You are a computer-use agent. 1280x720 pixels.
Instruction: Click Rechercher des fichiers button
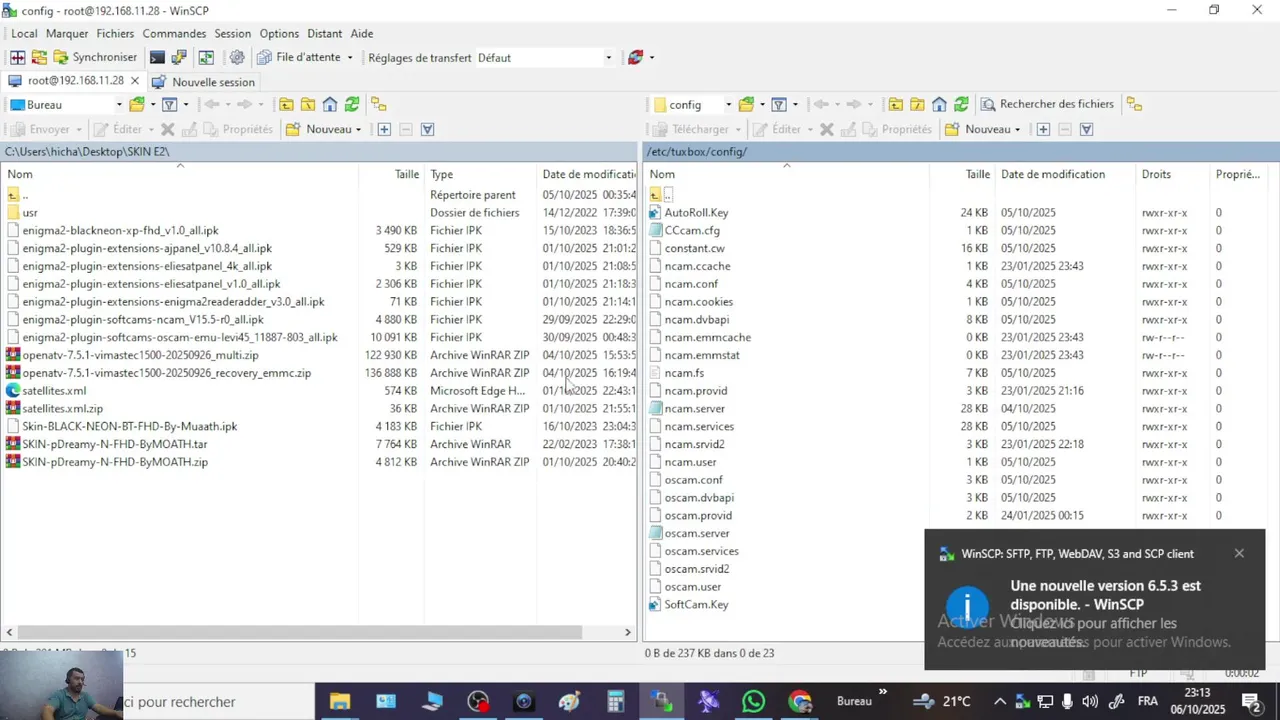tap(1047, 104)
